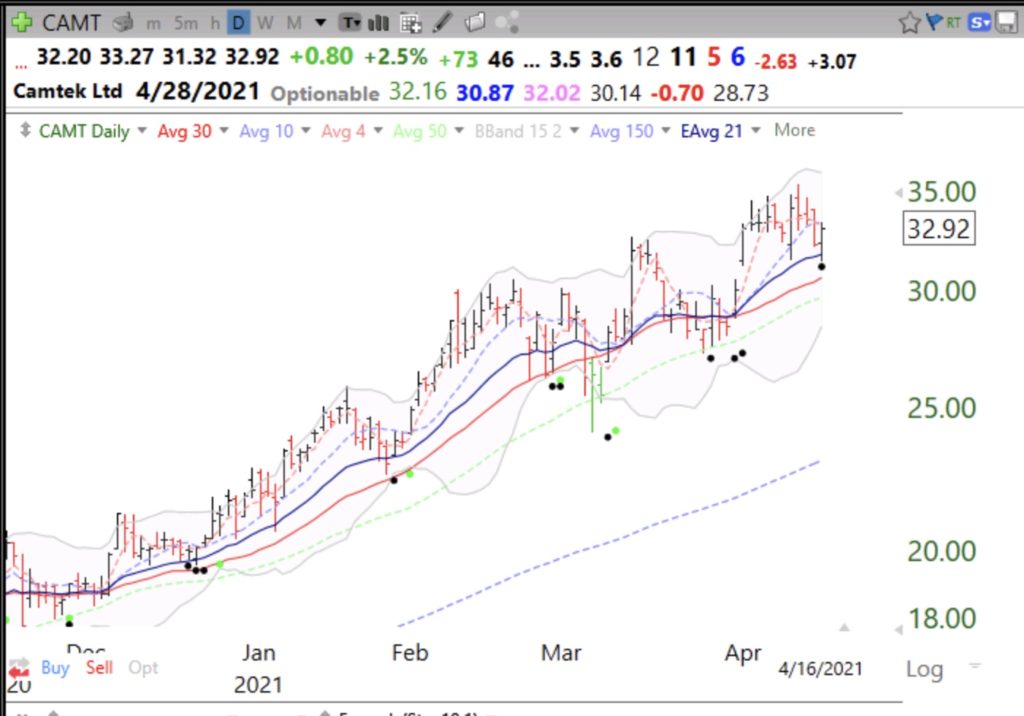Click the star favorite icon

[909, 22]
